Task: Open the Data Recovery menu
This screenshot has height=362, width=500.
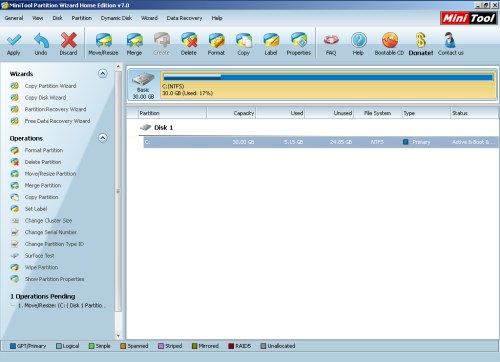Action: coord(184,18)
